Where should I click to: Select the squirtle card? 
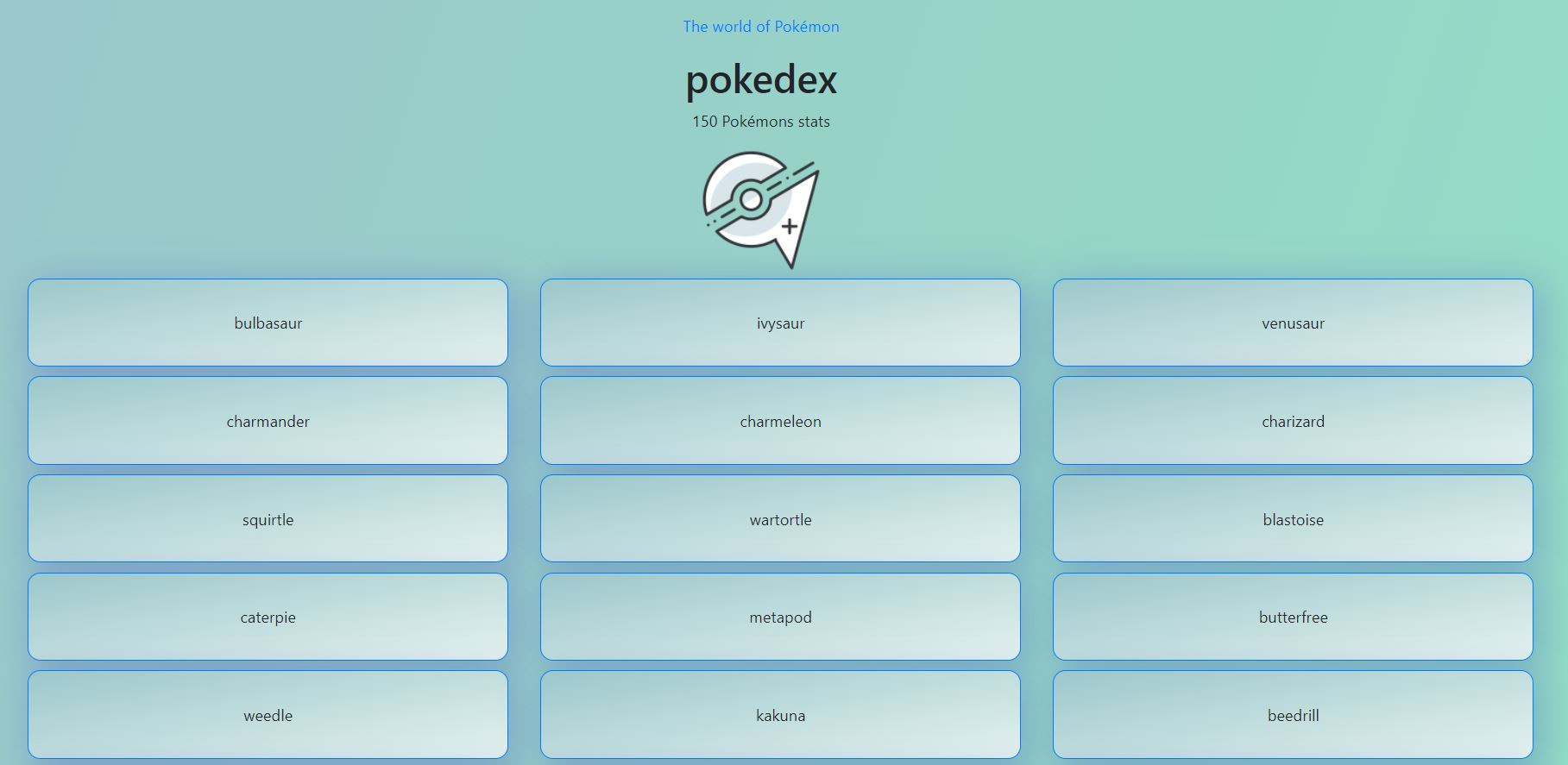pyautogui.click(x=268, y=518)
